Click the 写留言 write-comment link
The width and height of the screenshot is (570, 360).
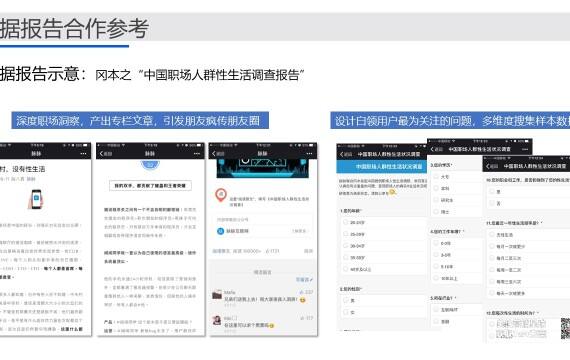point(304,280)
